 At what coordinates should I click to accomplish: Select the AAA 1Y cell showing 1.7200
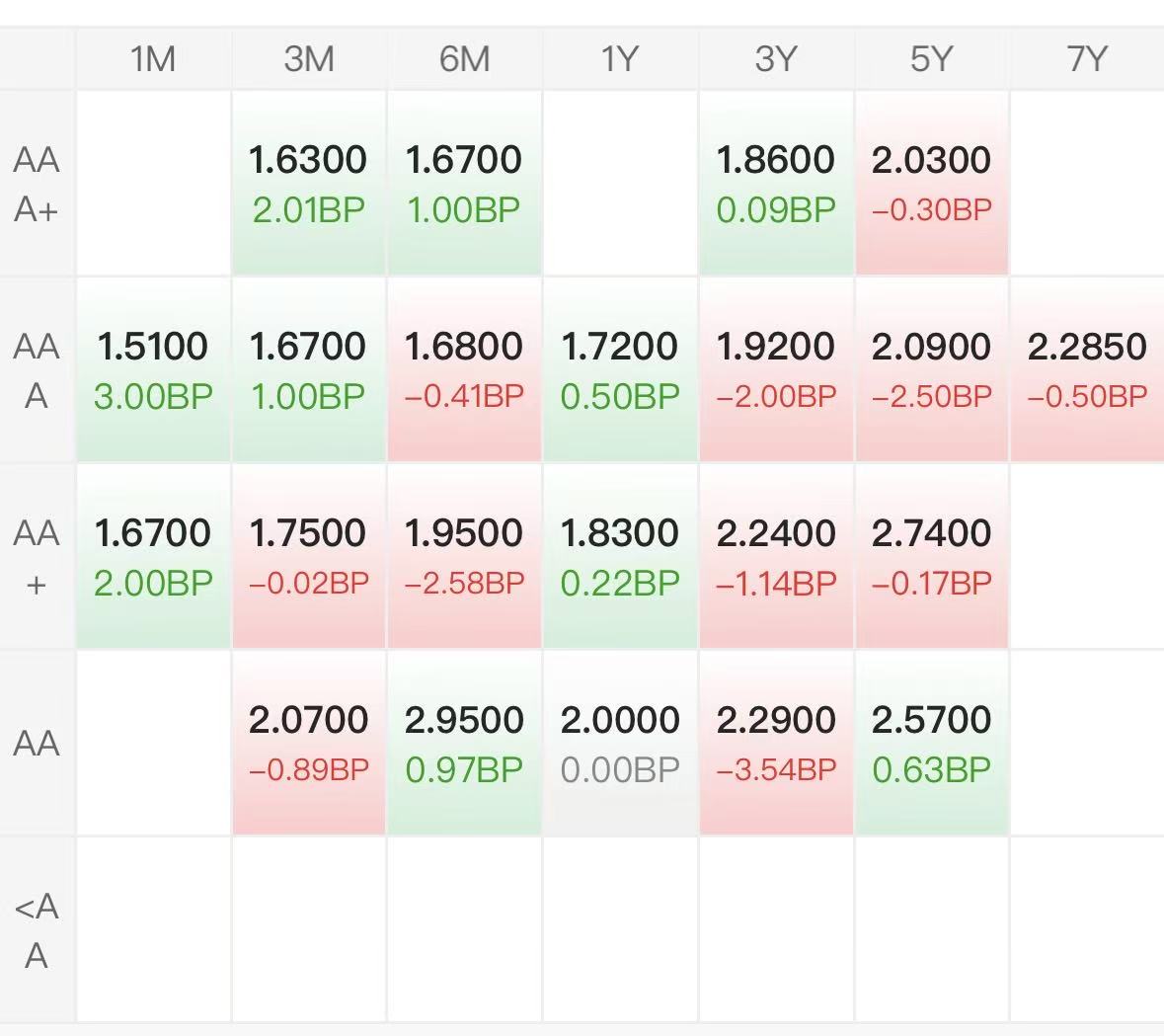(620, 370)
